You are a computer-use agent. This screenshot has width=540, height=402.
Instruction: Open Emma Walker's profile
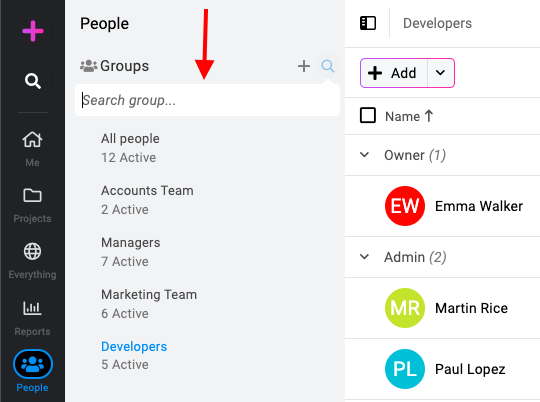[x=479, y=206]
